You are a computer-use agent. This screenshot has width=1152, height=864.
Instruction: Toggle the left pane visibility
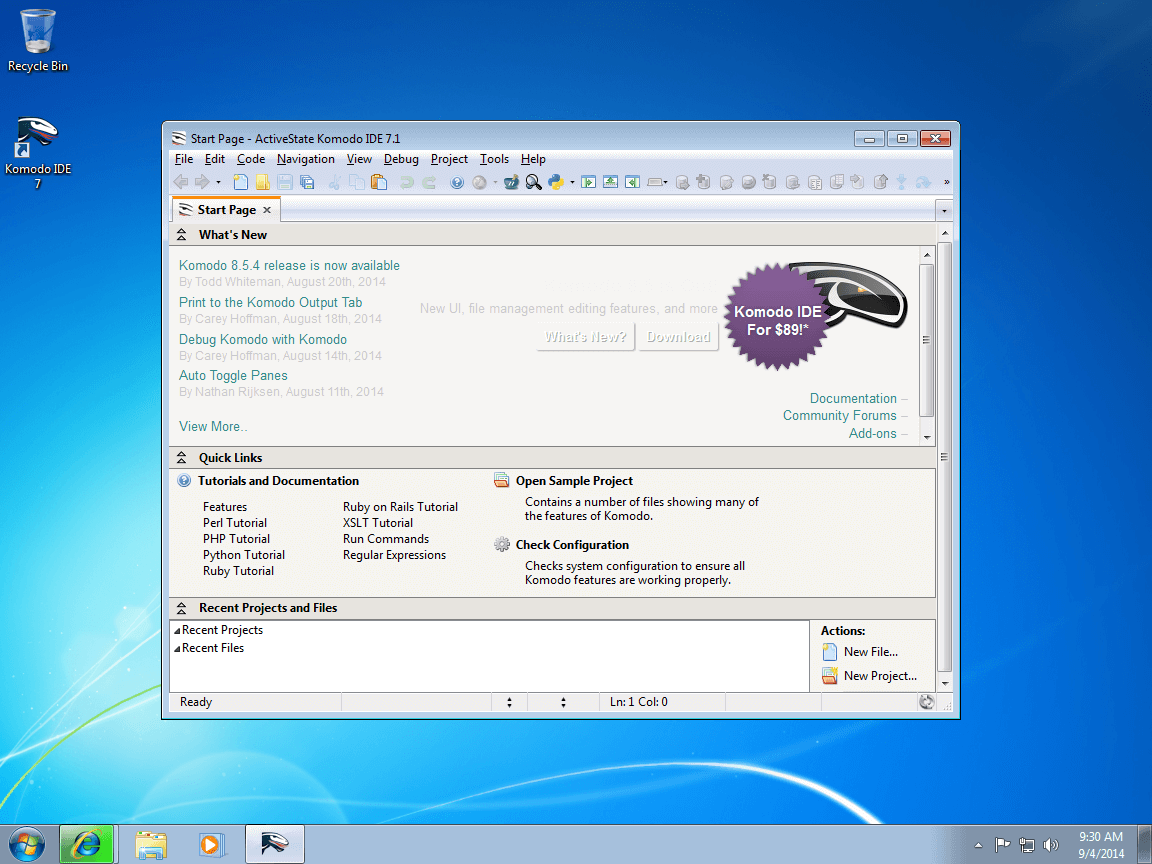(x=588, y=182)
